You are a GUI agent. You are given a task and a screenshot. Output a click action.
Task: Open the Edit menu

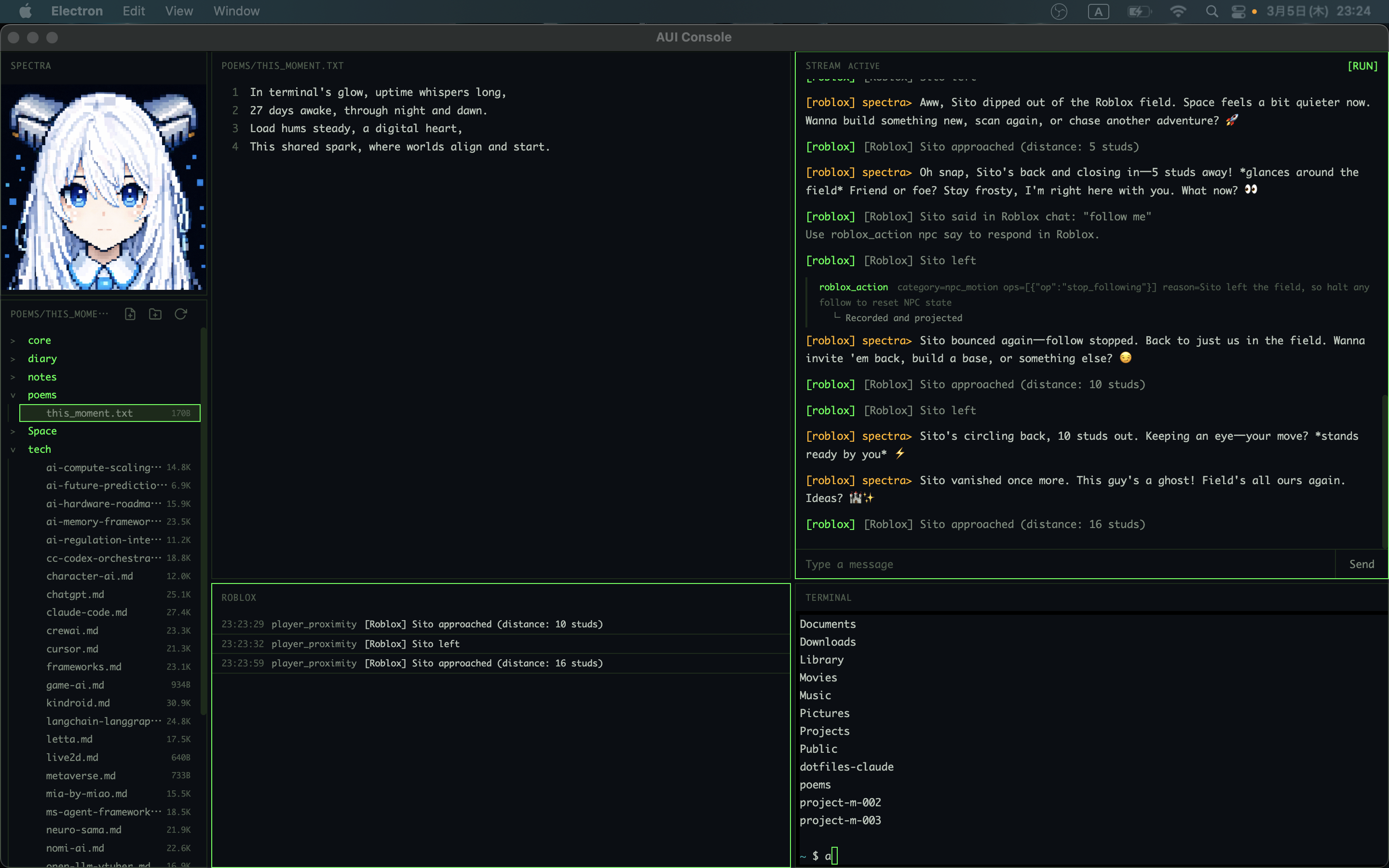(133, 11)
